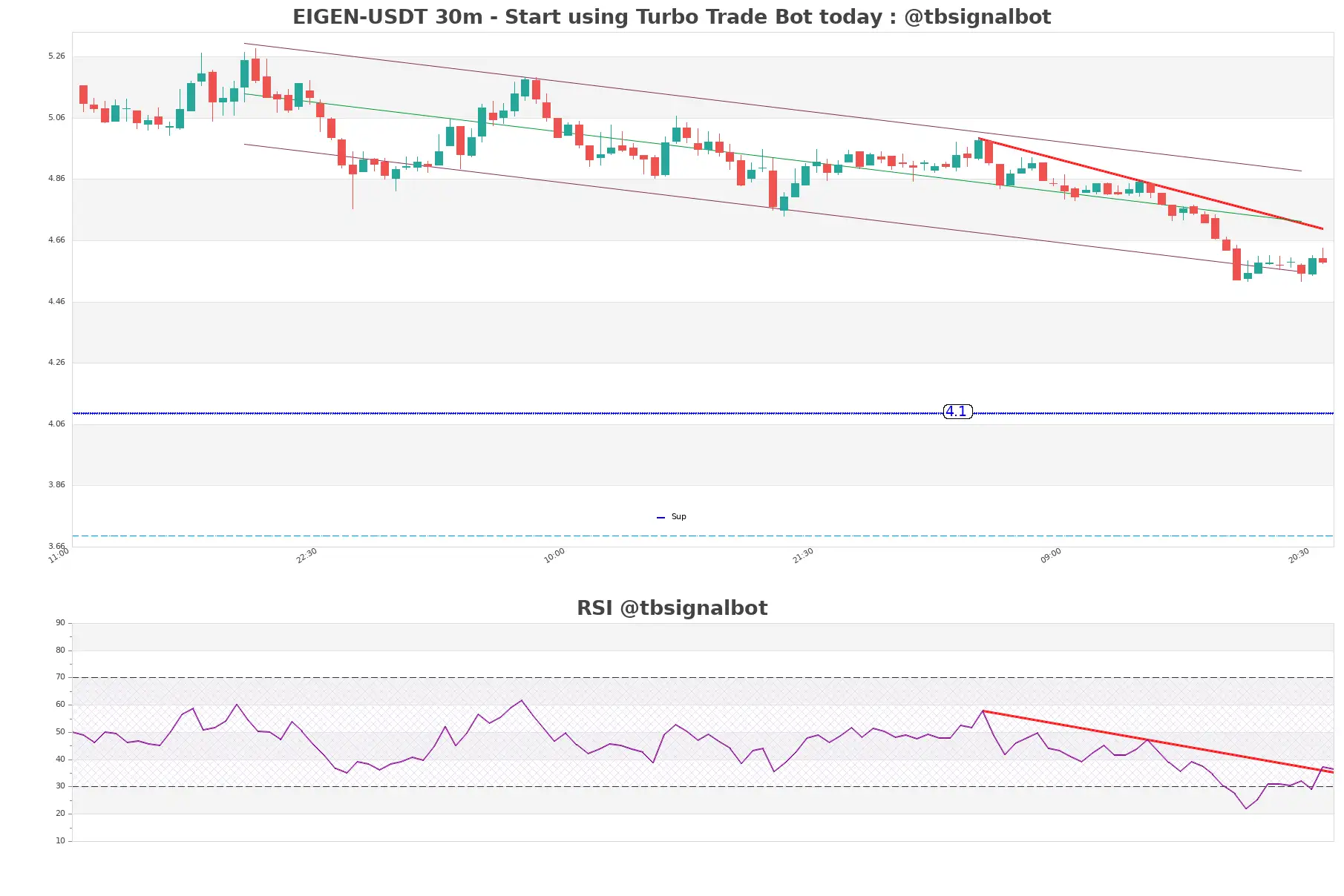Click the 5.06 price axis label
The height and width of the screenshot is (896, 1344).
click(56, 118)
